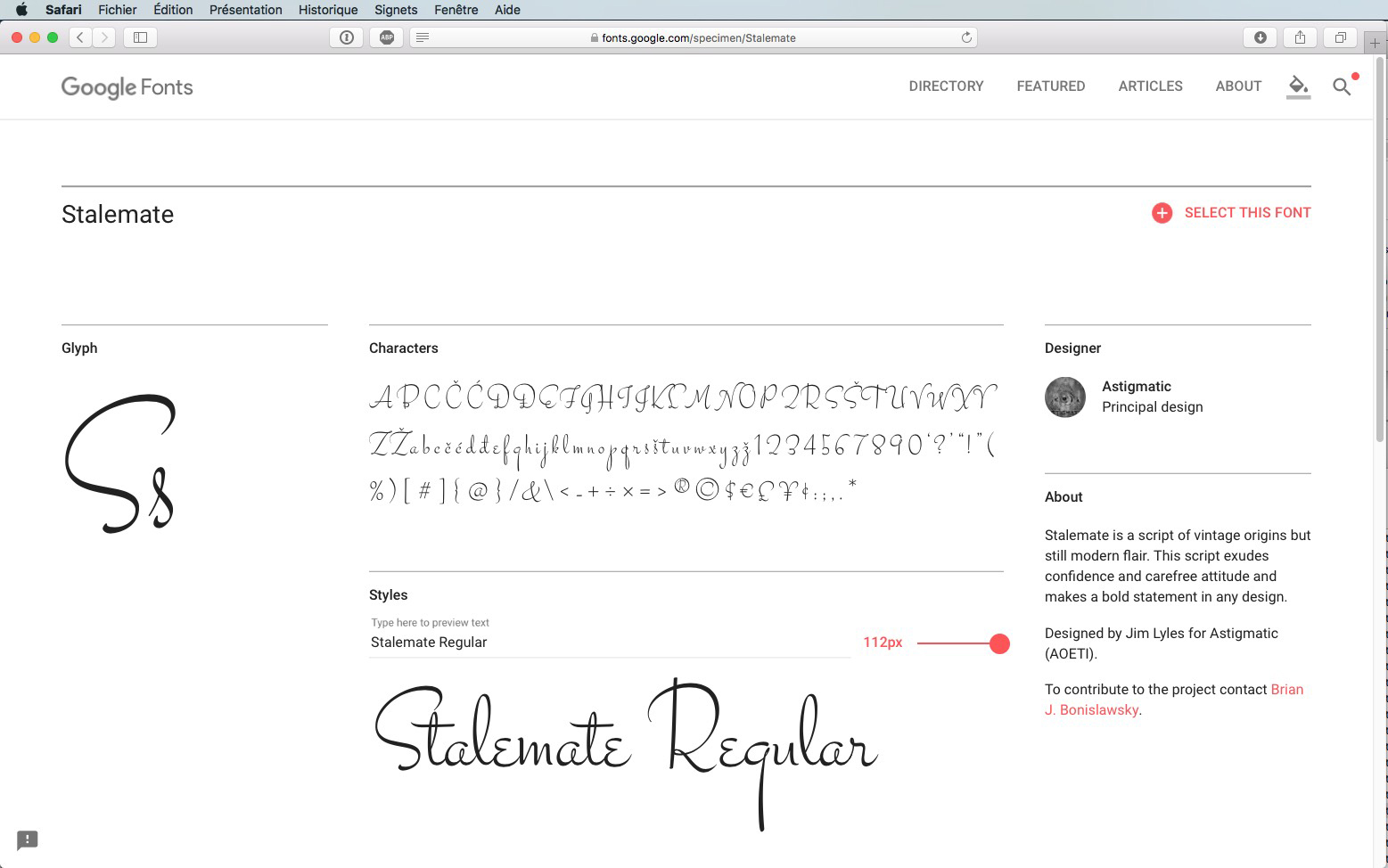This screenshot has height=868, width=1388.
Task: Click the Glyph section heading
Action: (79, 348)
